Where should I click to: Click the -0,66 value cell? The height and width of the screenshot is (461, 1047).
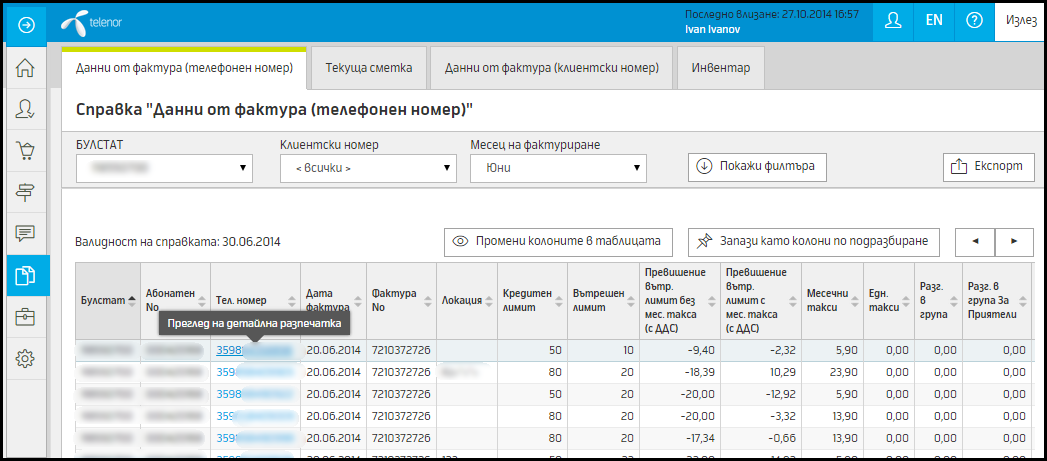[x=761, y=438]
